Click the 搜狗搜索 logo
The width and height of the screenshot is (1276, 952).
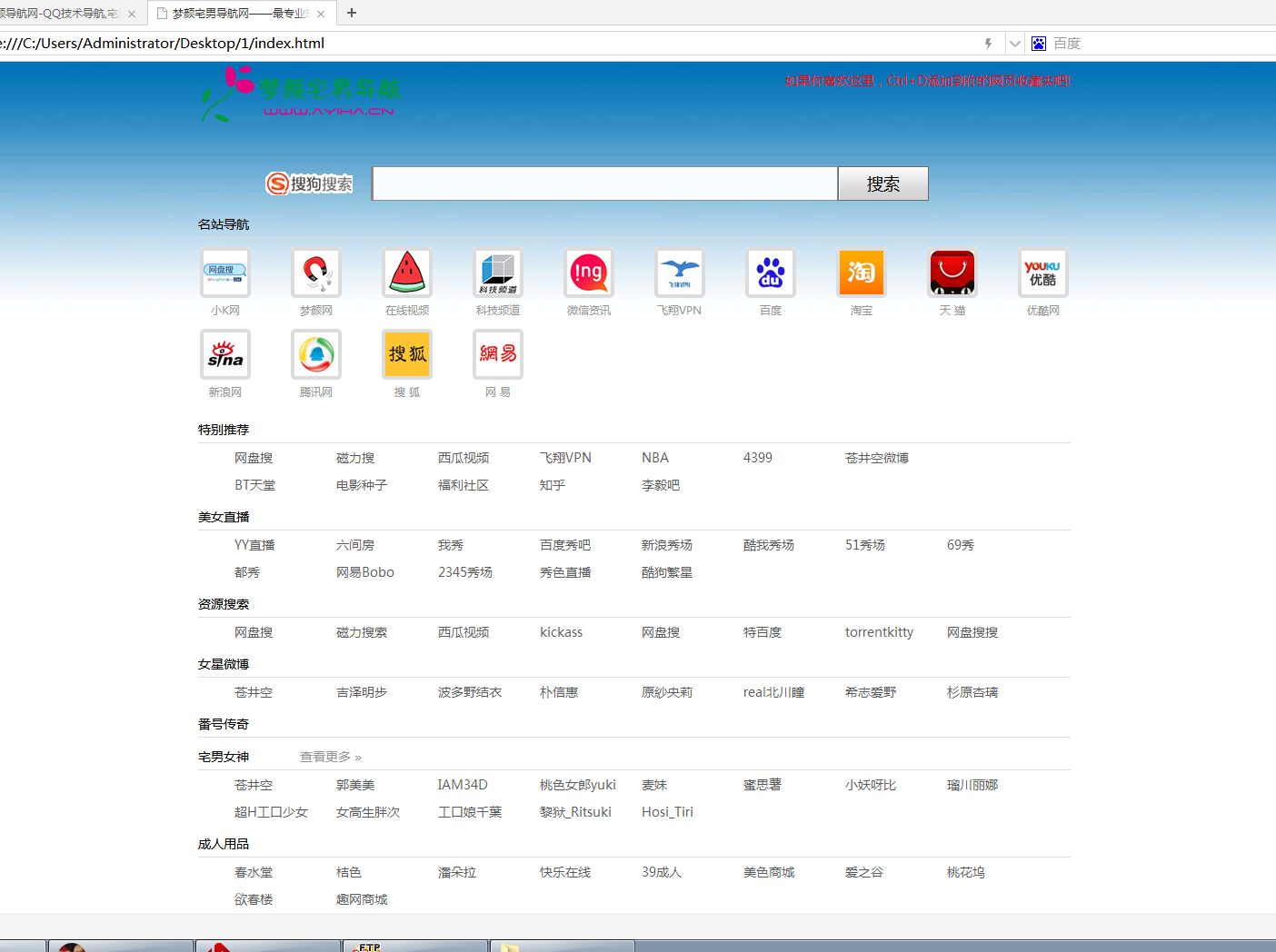[x=309, y=183]
